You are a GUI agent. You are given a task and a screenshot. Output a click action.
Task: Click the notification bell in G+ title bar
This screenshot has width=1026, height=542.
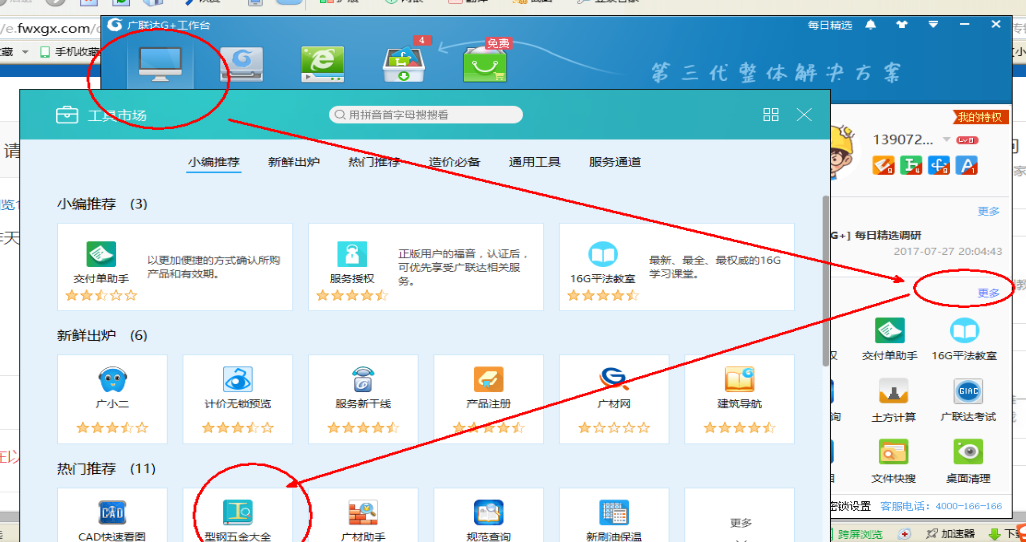point(871,25)
